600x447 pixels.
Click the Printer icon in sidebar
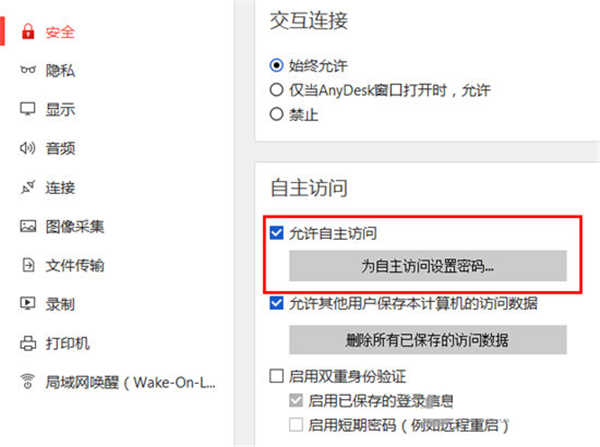pyautogui.click(x=28, y=343)
